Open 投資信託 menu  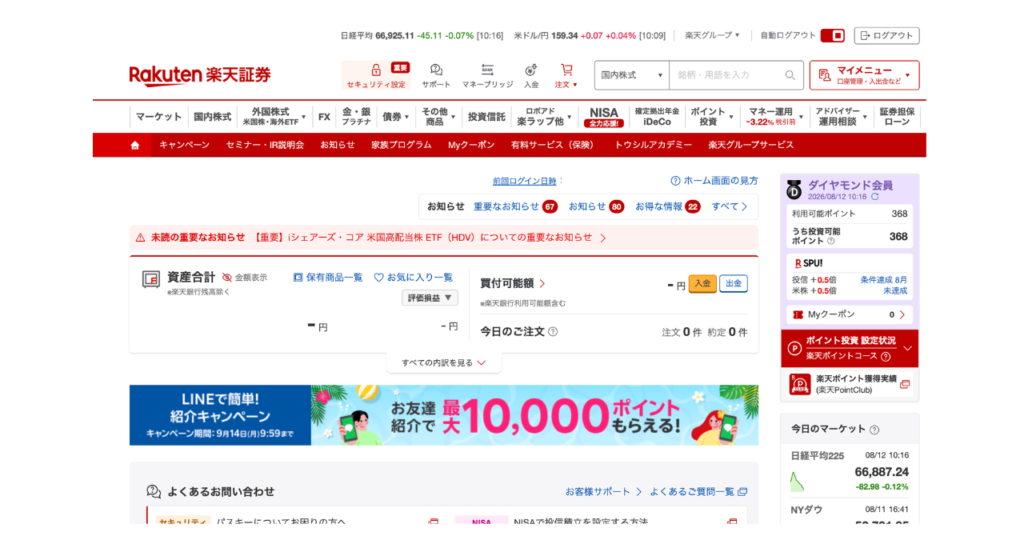click(487, 117)
